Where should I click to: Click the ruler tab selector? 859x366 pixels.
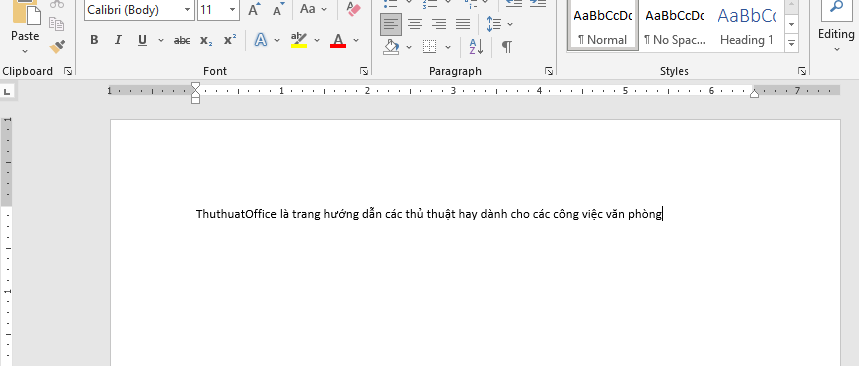(8, 91)
